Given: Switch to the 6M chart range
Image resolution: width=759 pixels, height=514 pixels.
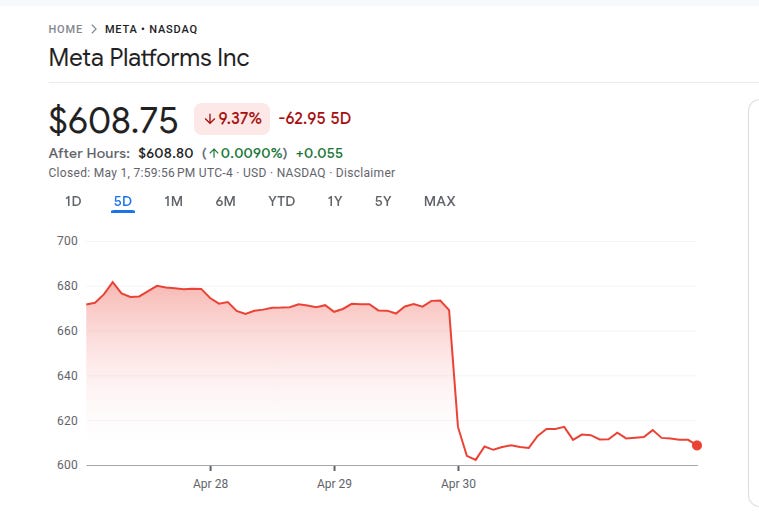Looking at the screenshot, I should pyautogui.click(x=226, y=201).
